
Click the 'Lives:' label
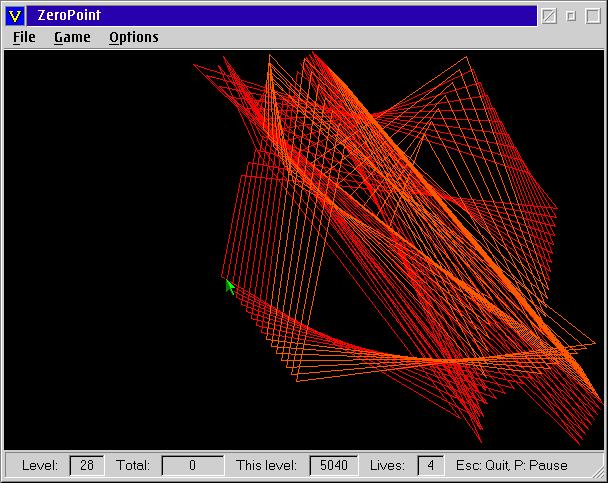[x=387, y=465]
